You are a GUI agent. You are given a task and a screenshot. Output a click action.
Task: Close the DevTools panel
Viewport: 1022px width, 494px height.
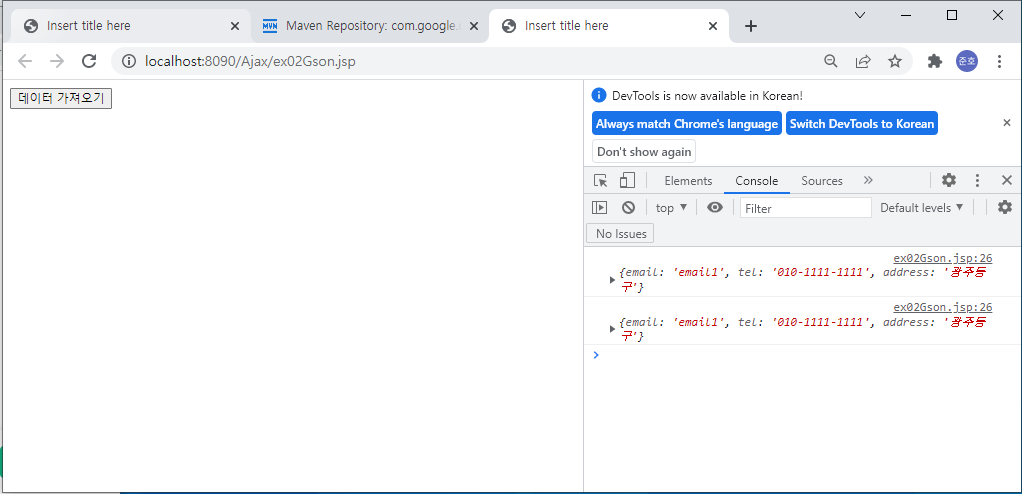pyautogui.click(x=1006, y=181)
